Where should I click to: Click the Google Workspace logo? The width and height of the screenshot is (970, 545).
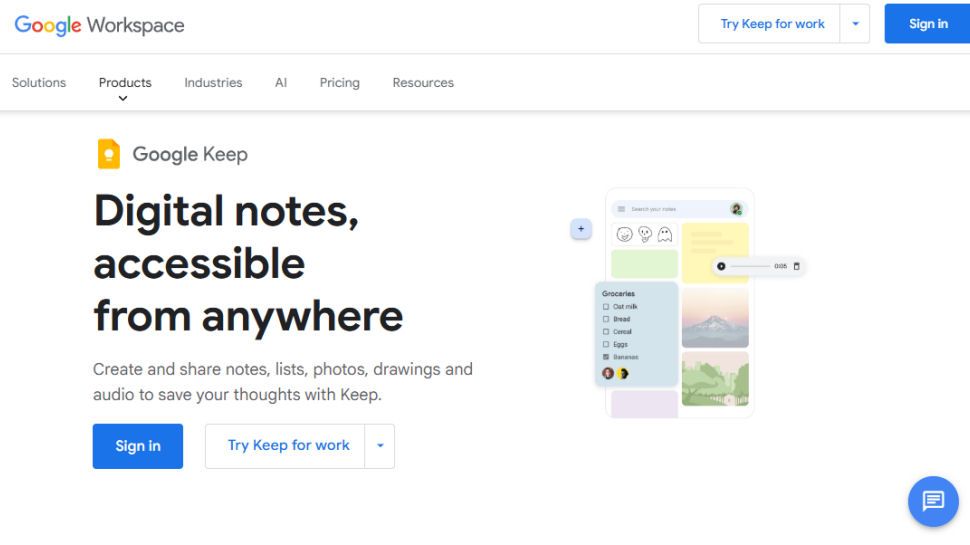(99, 25)
